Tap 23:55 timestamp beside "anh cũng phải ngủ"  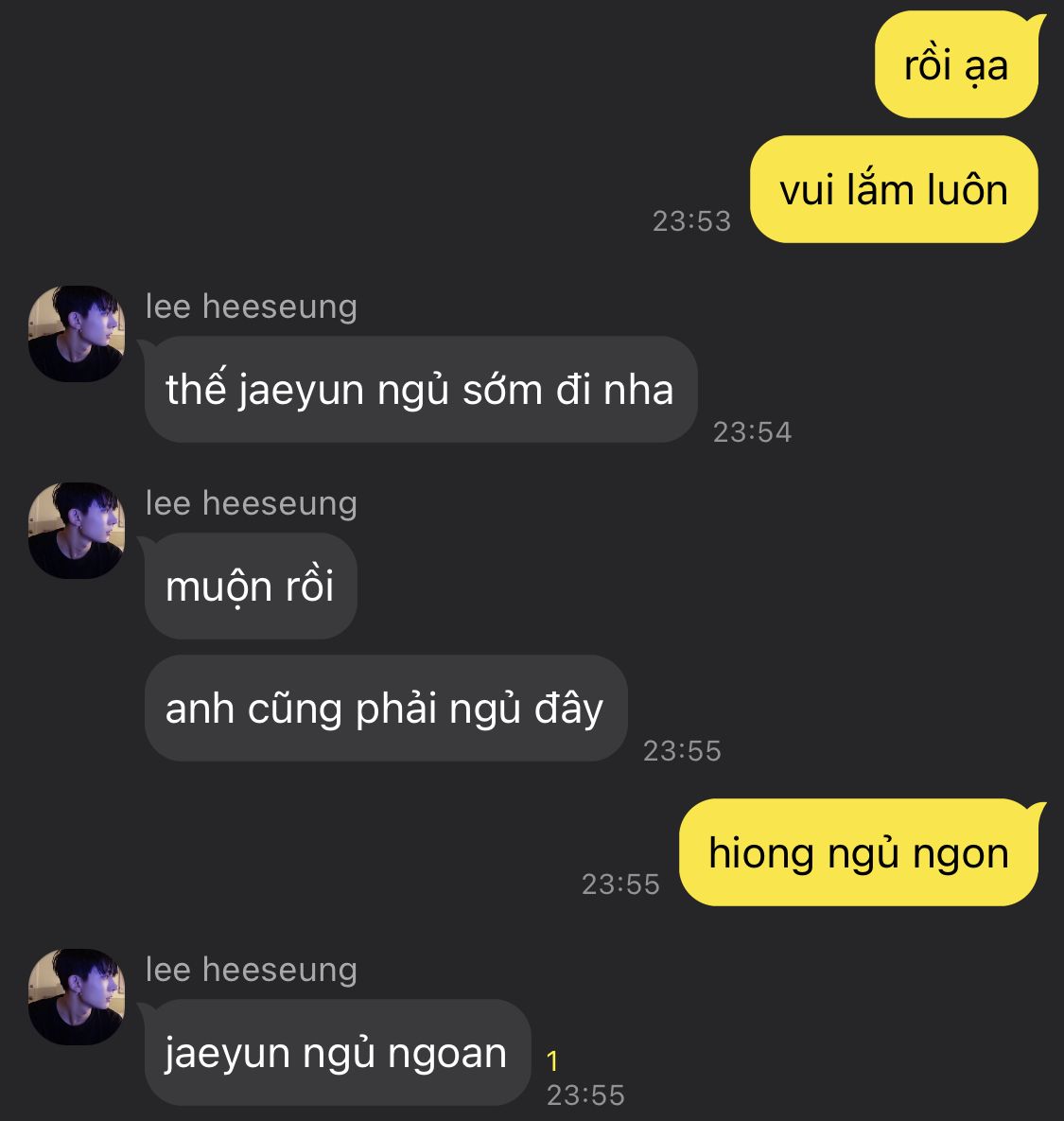pos(683,751)
